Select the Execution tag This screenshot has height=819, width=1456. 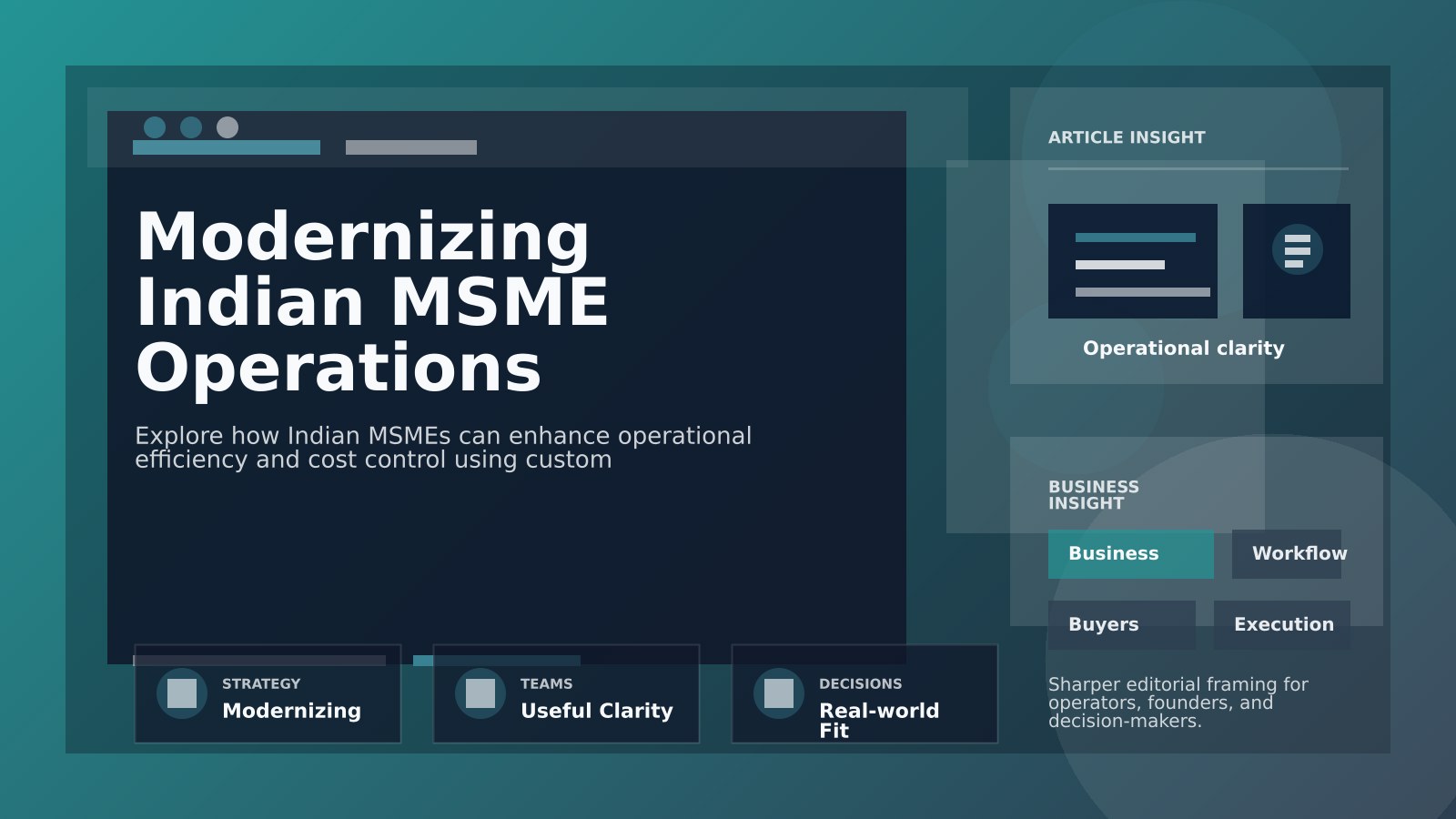pyautogui.click(x=1282, y=625)
